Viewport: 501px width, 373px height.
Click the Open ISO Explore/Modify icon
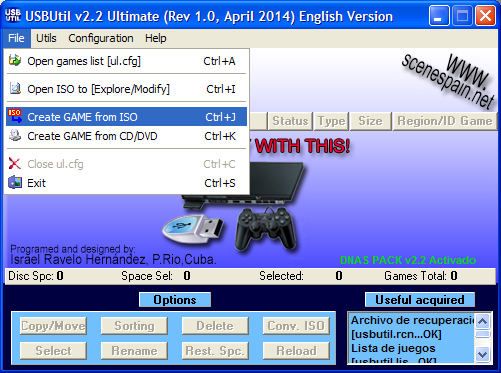tap(15, 89)
